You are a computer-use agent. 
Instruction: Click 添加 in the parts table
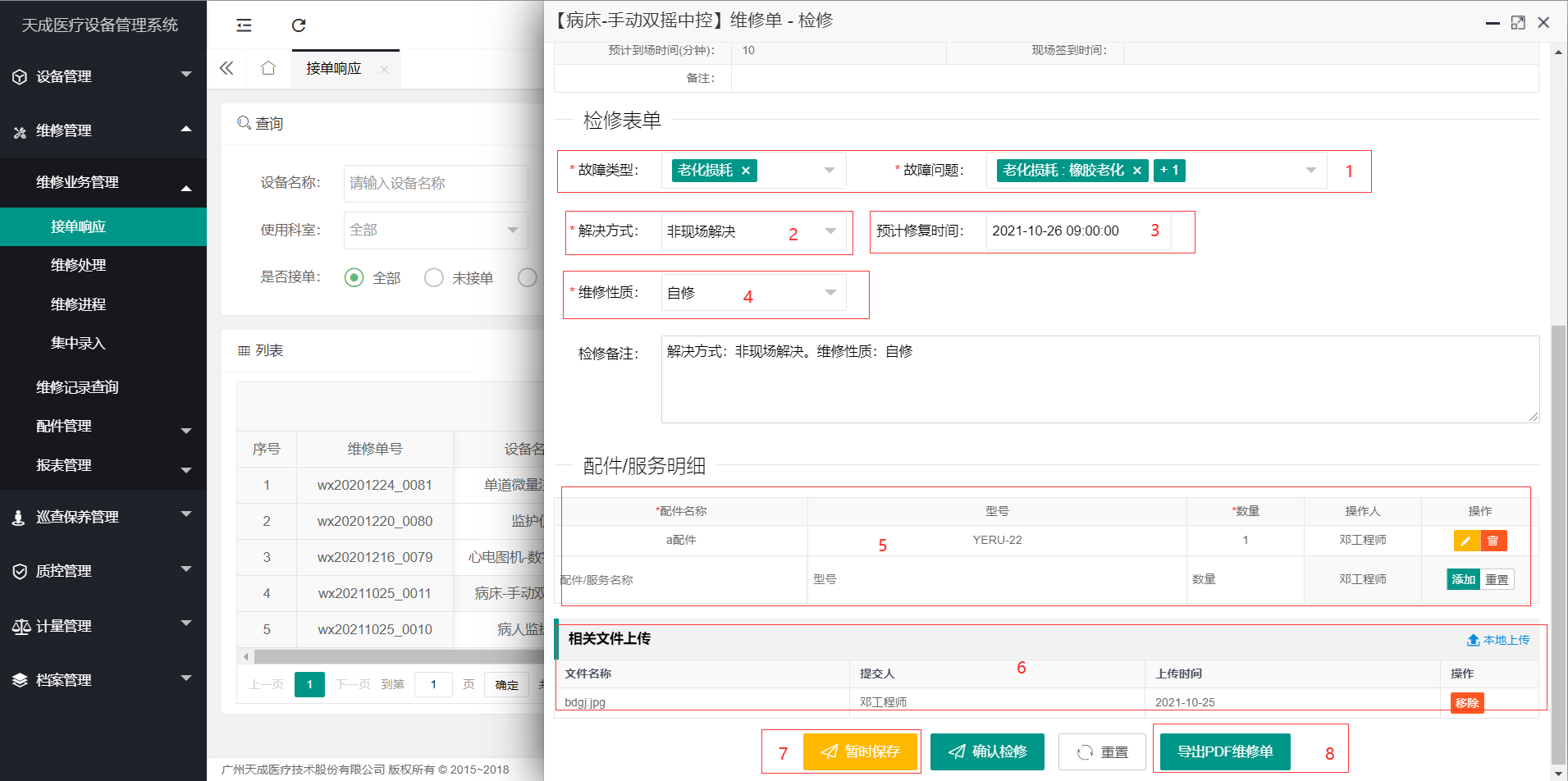(1463, 579)
